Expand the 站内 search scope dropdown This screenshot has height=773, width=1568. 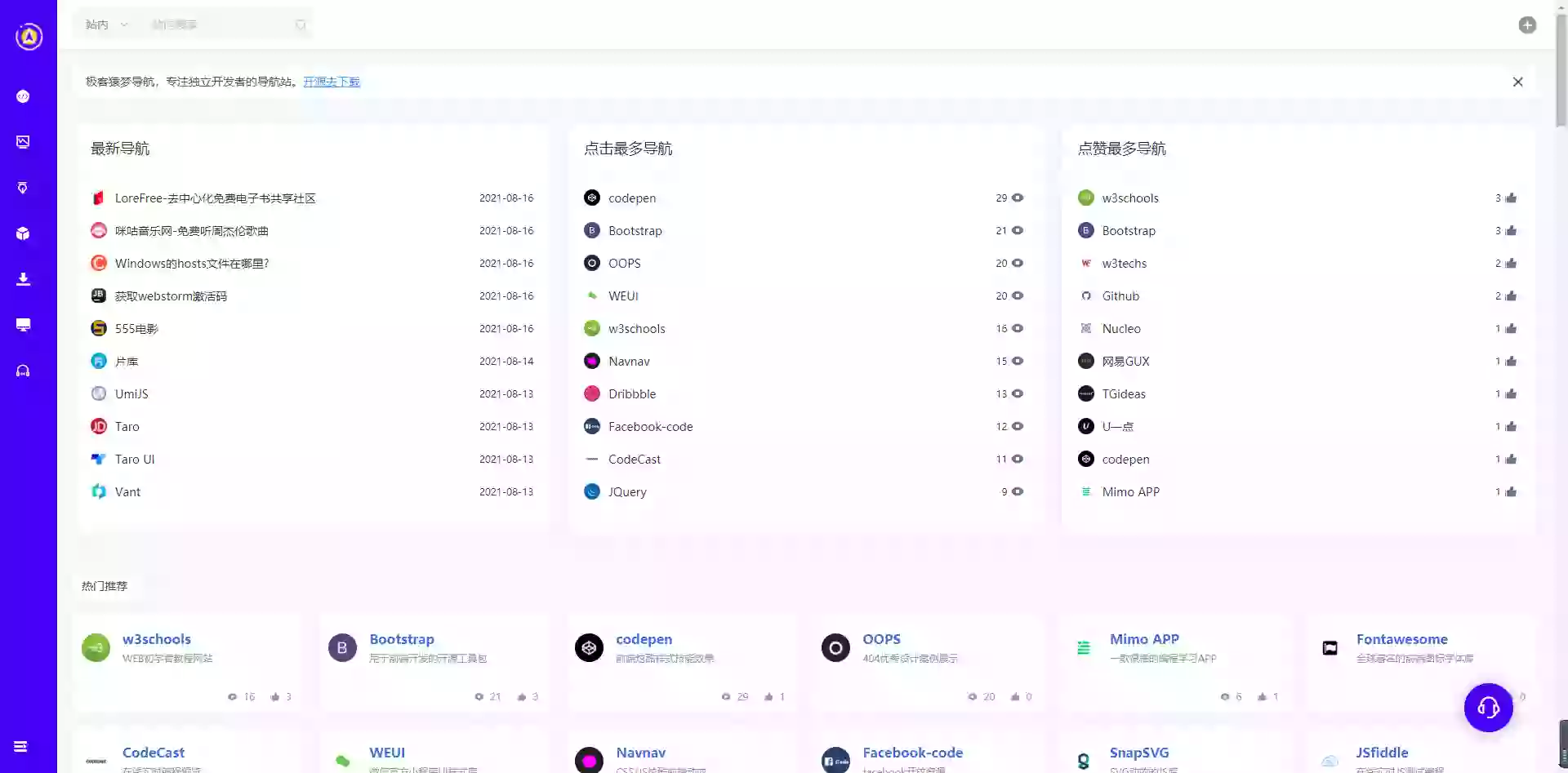pos(107,24)
